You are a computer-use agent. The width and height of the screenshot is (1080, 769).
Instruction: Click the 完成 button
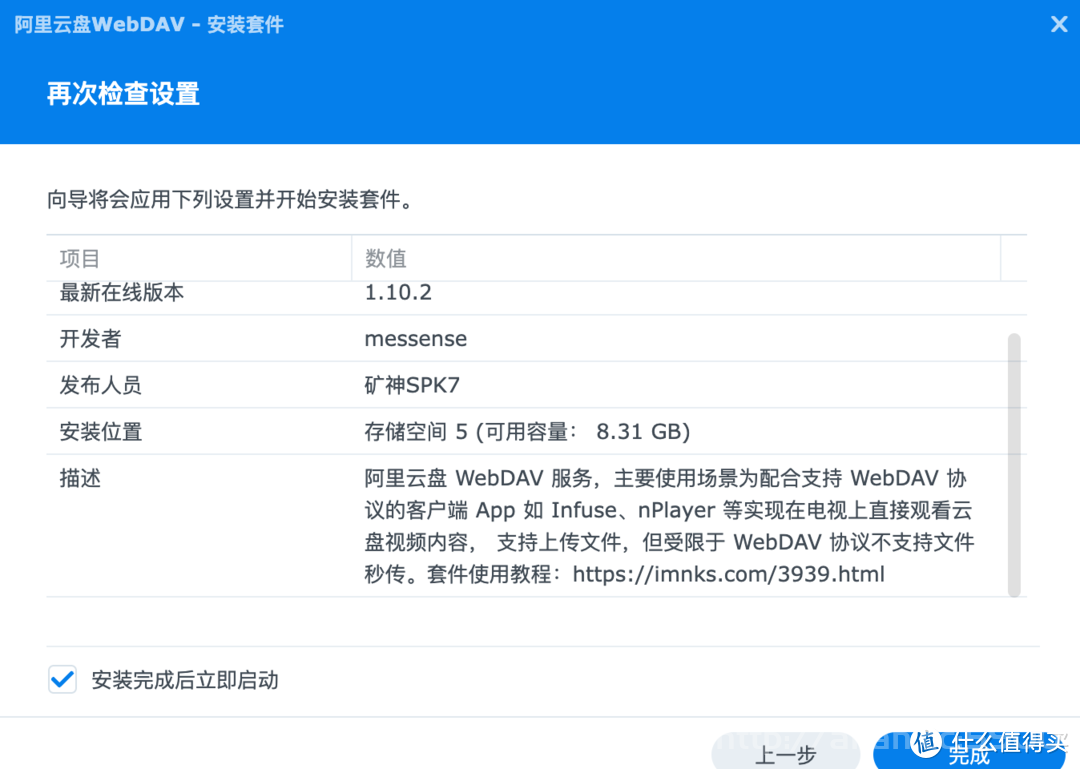pos(969,753)
